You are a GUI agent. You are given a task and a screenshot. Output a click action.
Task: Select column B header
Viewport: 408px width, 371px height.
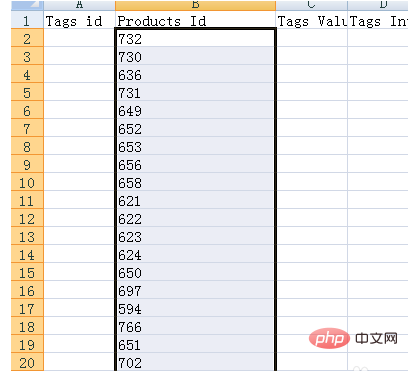pyautogui.click(x=196, y=5)
